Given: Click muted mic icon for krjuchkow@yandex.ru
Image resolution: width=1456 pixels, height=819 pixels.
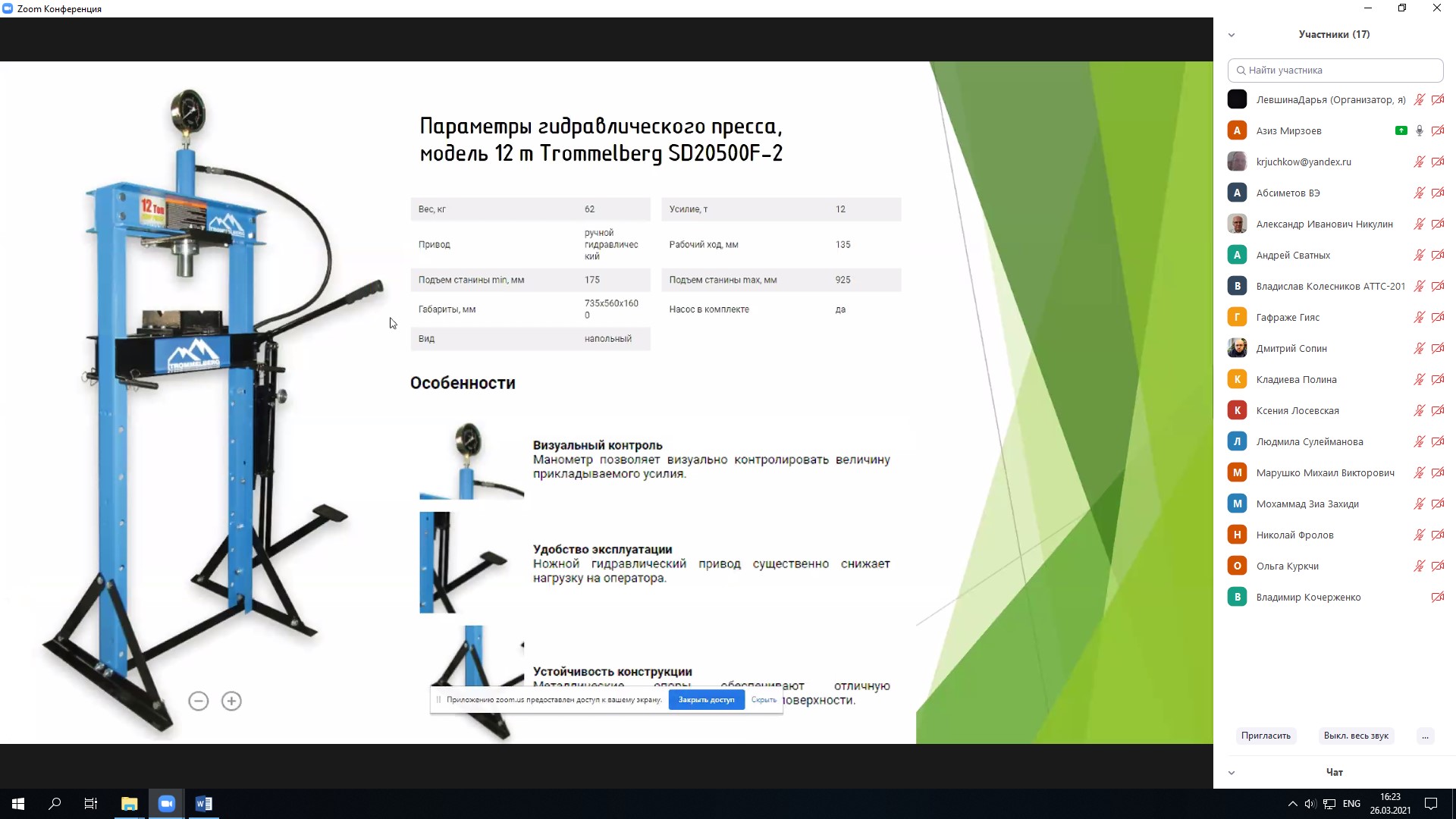Looking at the screenshot, I should [x=1419, y=162].
